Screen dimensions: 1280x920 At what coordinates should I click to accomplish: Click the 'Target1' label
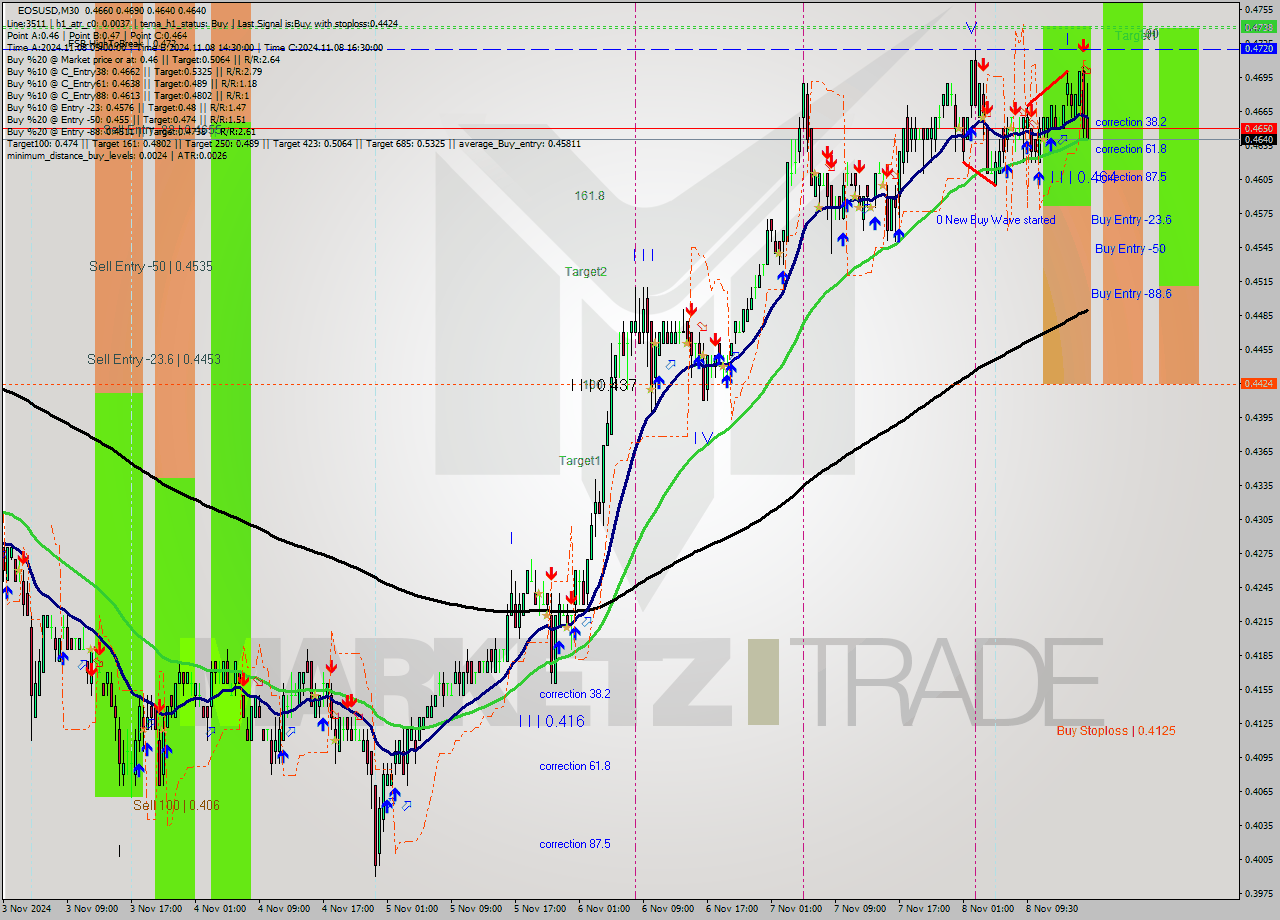tap(579, 461)
